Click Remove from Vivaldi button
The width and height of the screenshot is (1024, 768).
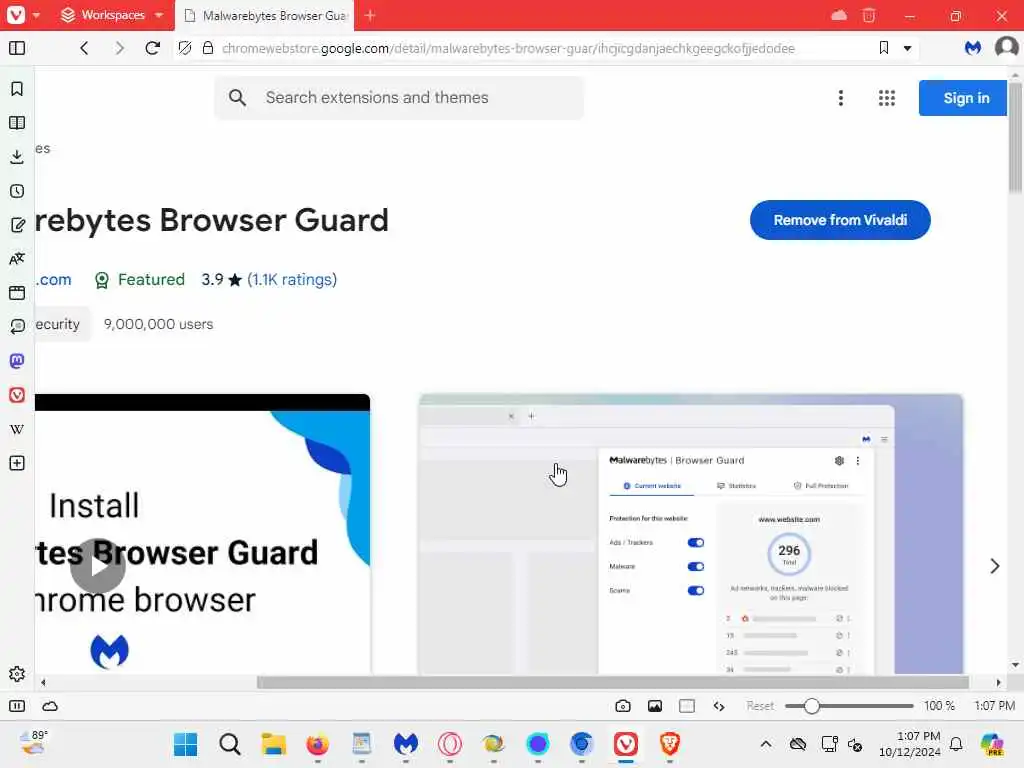840,220
